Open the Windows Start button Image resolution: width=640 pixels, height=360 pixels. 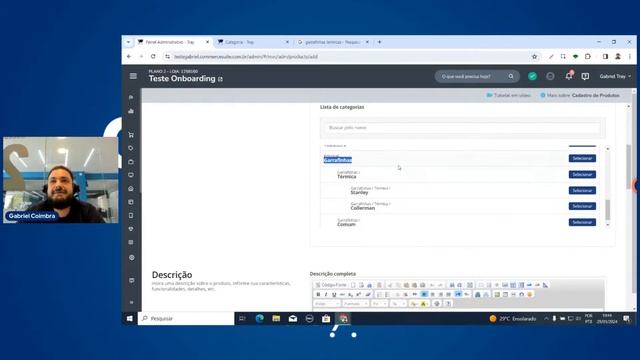coord(129,318)
